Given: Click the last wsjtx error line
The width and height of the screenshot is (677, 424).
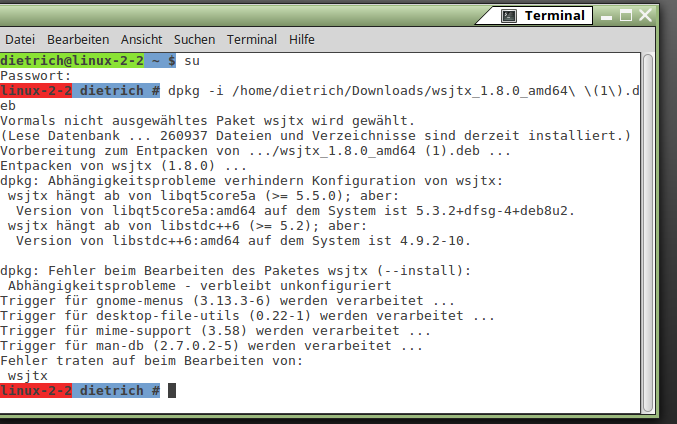Looking at the screenshot, I should coord(28,376).
